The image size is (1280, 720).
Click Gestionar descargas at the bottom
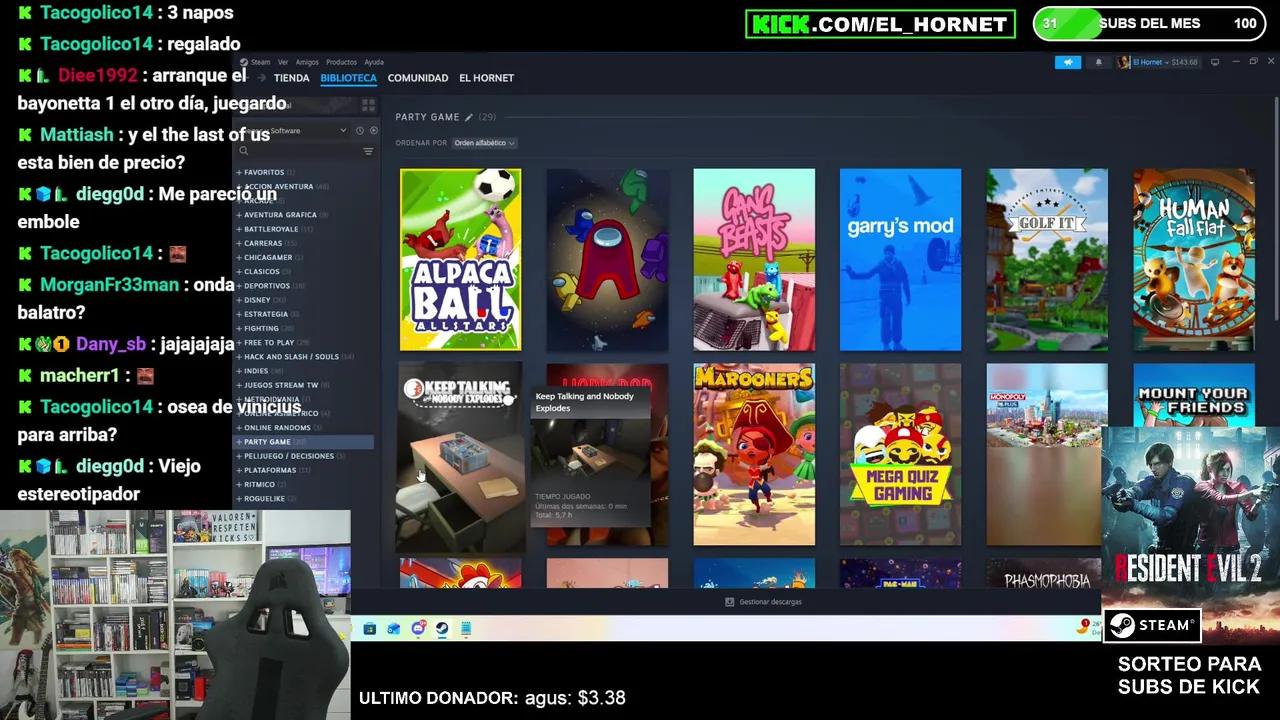pyautogui.click(x=764, y=602)
